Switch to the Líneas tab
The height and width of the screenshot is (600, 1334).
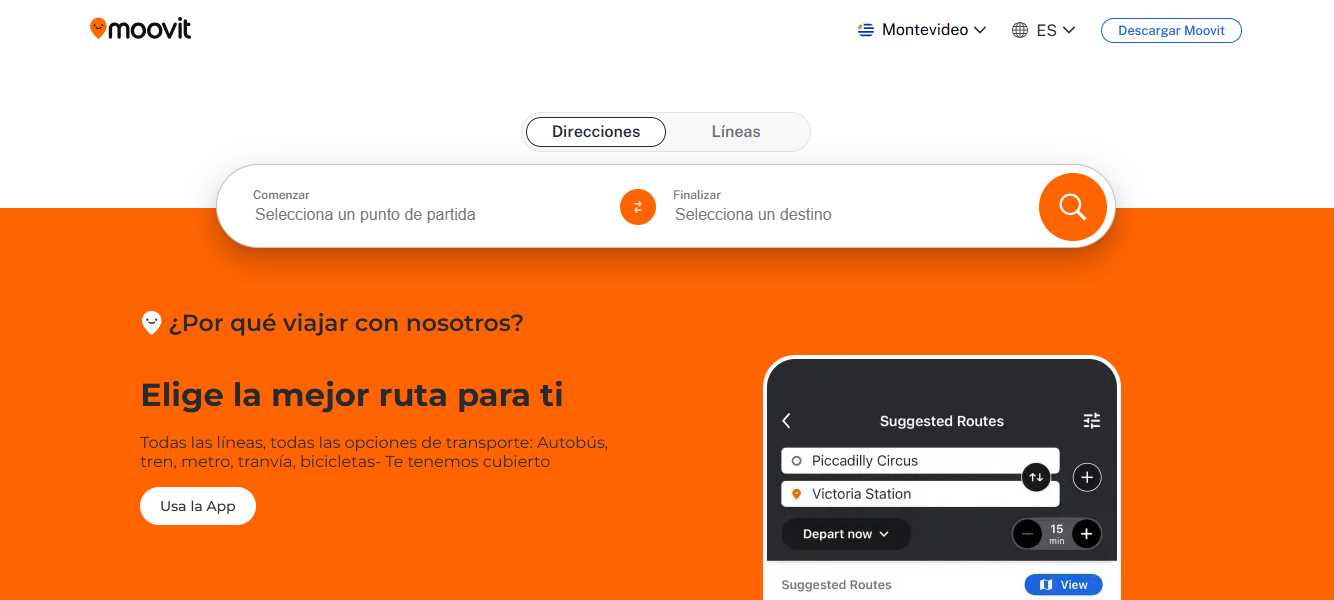(x=736, y=132)
